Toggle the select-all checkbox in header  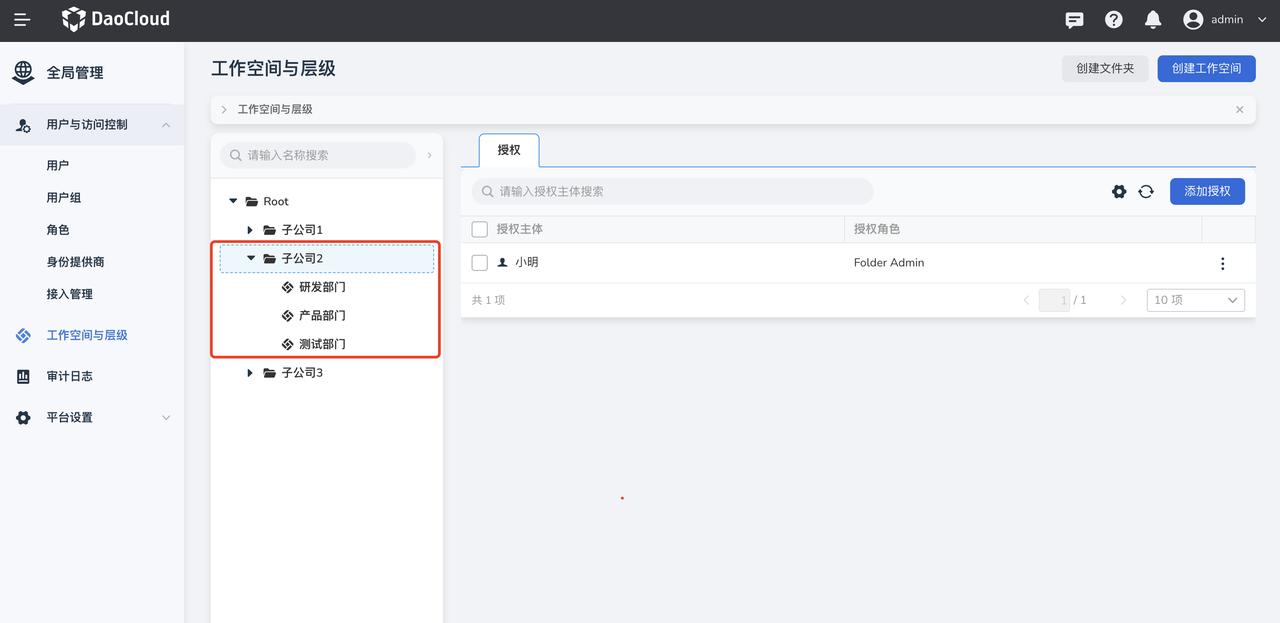pyautogui.click(x=479, y=229)
